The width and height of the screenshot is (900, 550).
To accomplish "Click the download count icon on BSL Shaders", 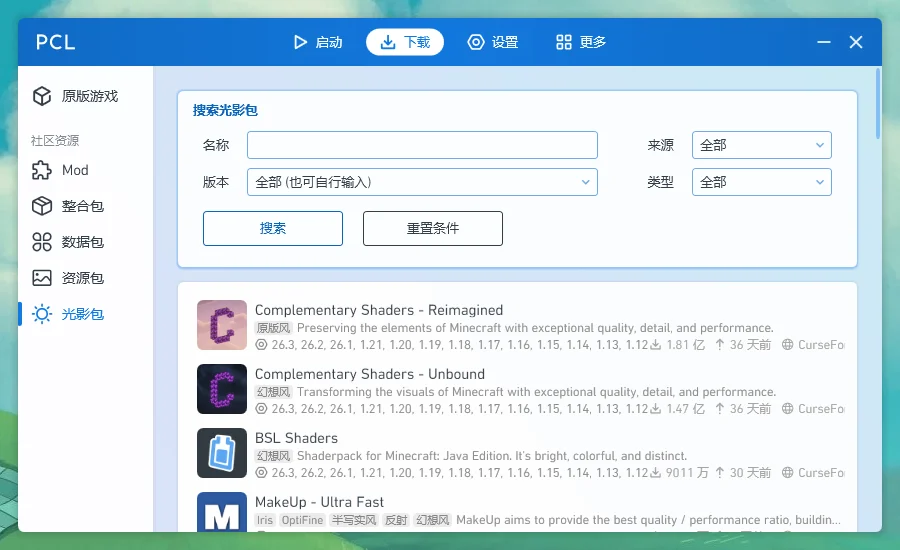I will pos(656,473).
